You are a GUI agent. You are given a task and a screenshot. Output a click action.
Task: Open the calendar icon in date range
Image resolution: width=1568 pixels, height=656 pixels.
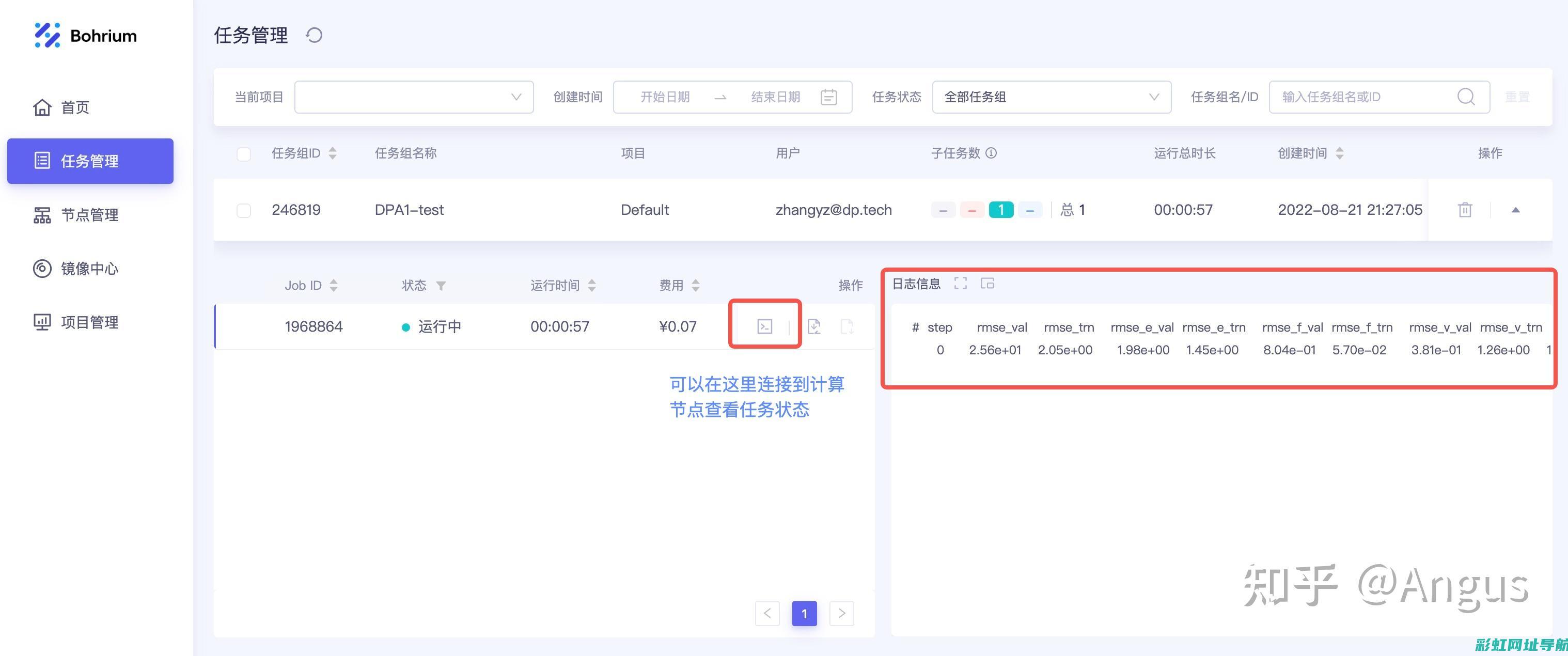coord(828,97)
